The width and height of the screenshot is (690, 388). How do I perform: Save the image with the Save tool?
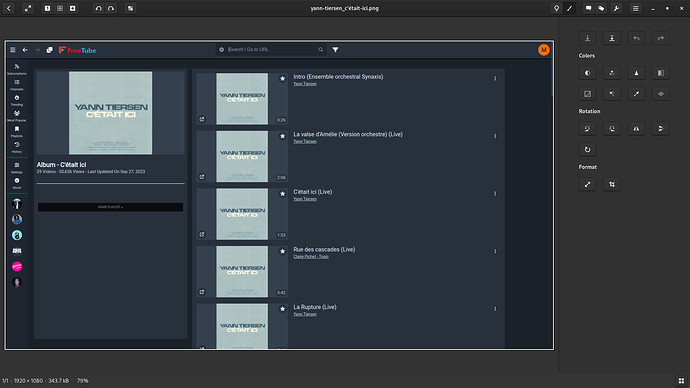(x=587, y=38)
